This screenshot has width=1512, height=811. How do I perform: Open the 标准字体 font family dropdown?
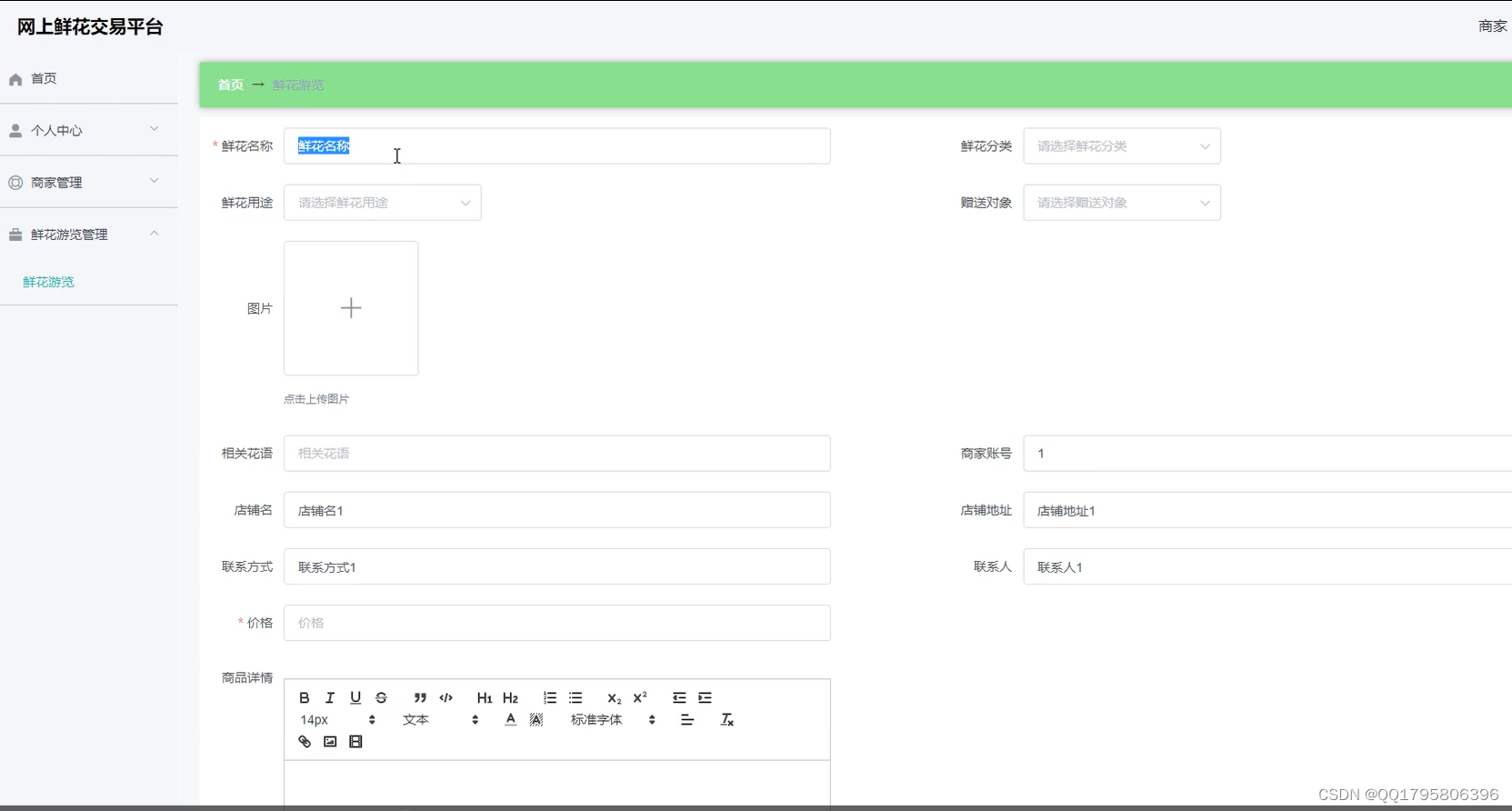click(x=613, y=719)
